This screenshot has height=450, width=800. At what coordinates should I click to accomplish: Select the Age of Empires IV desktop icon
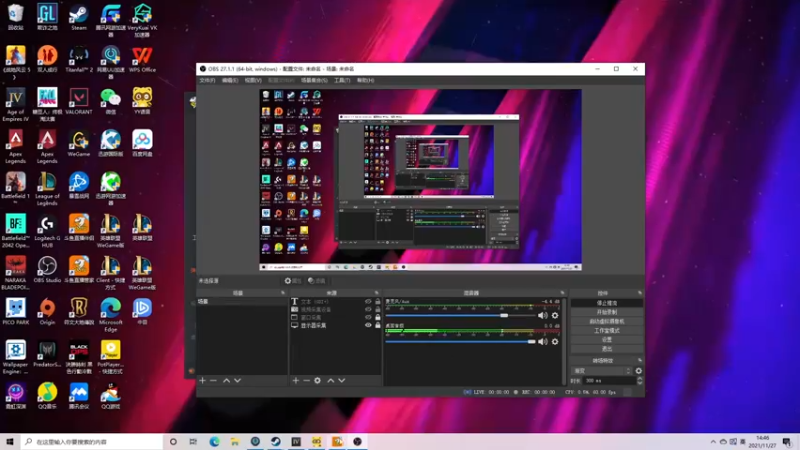coord(15,105)
